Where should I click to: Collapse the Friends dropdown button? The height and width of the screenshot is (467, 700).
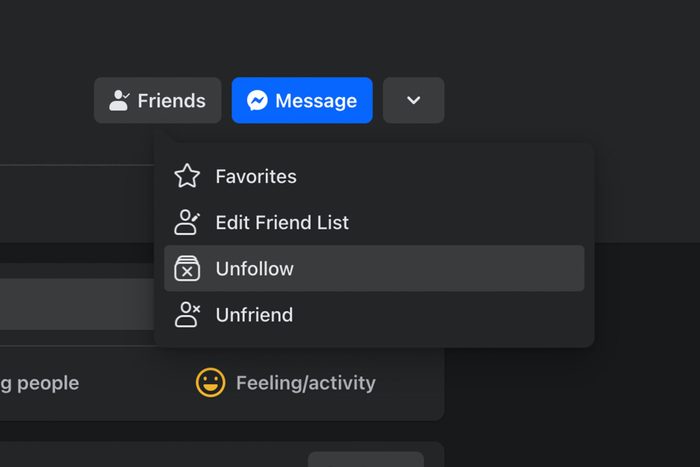(x=158, y=101)
